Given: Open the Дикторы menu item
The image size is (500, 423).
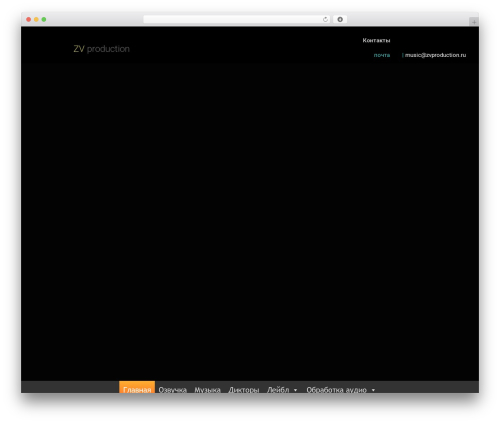Looking at the screenshot, I should click(244, 389).
